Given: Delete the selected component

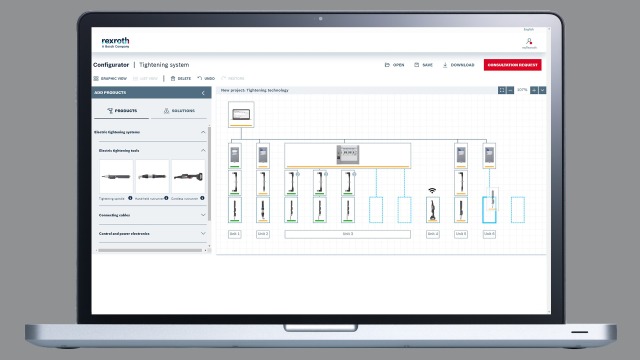Looking at the screenshot, I should (181, 78).
